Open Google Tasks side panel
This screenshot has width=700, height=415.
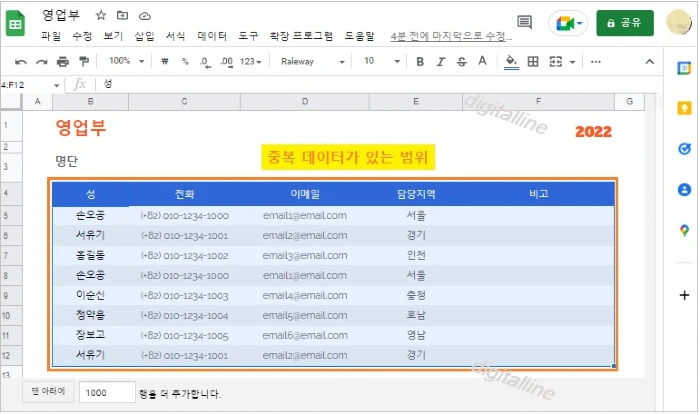pos(684,149)
